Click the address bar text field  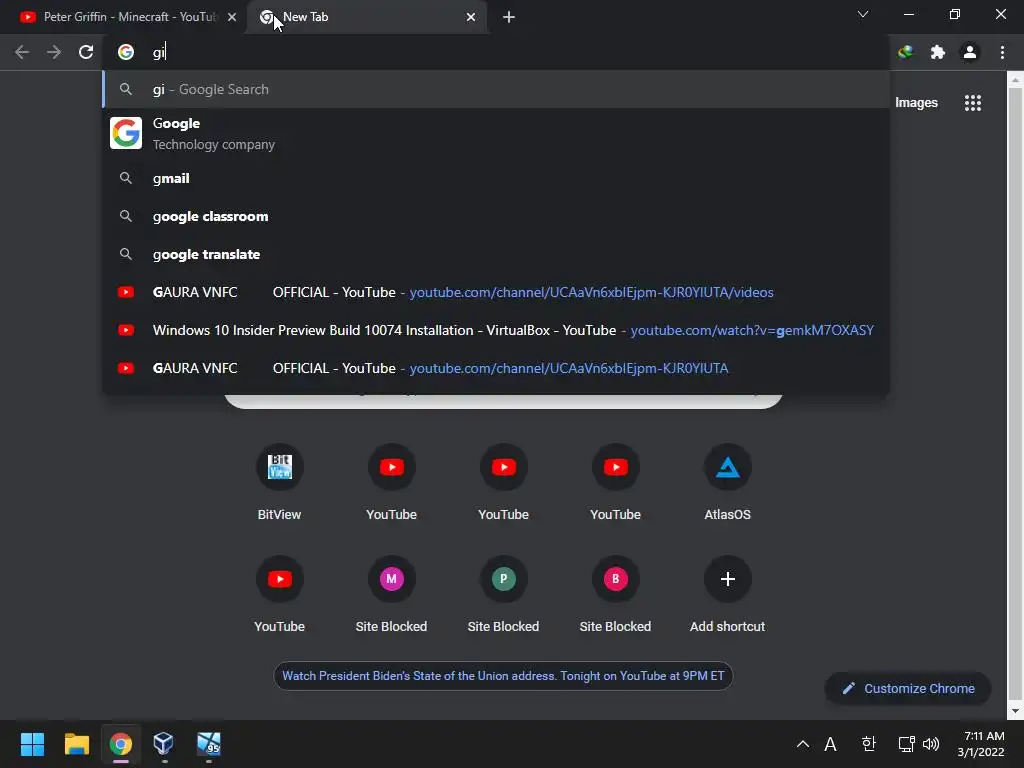(496, 52)
